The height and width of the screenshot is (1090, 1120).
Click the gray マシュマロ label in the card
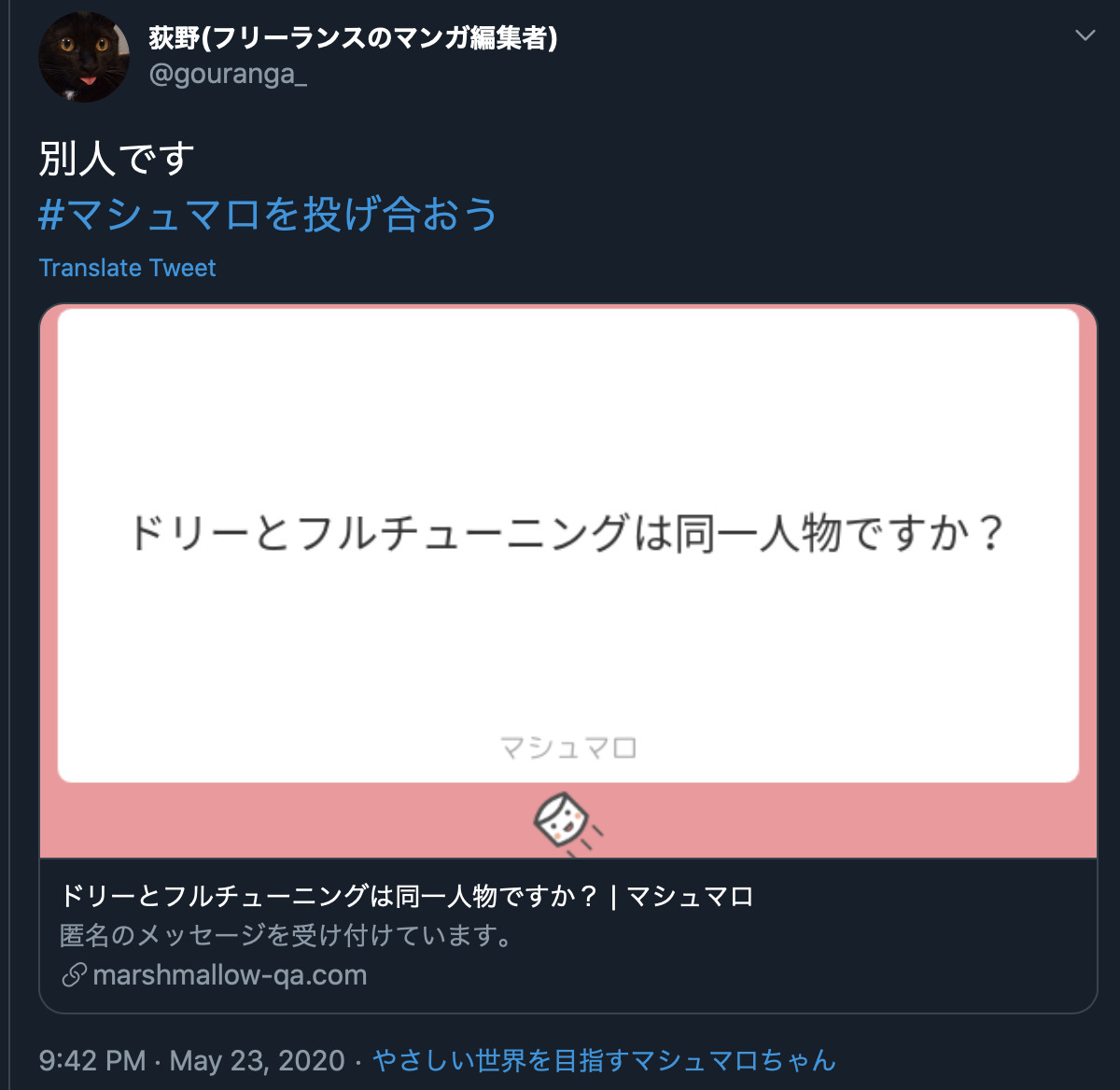(x=568, y=748)
